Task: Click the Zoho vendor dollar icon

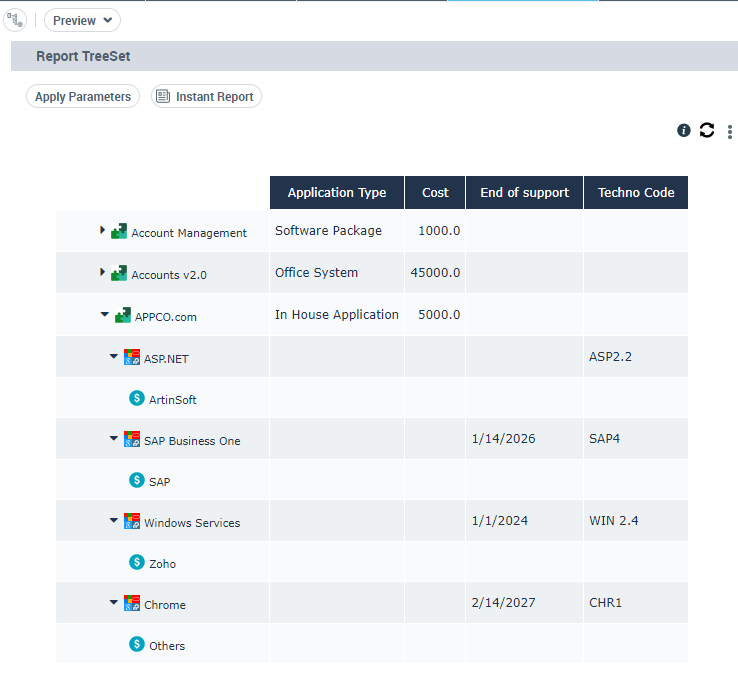Action: [x=137, y=562]
